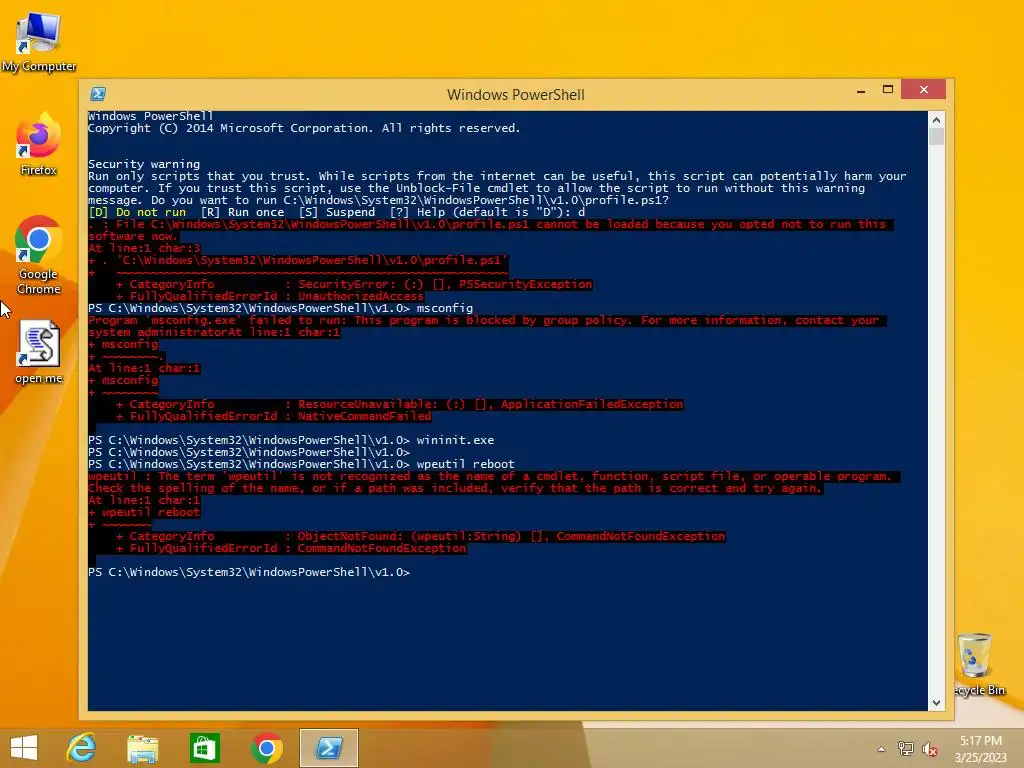Screen dimensions: 1024x768
Task: Open the clock showing 5:17 PM
Action: [x=980, y=749]
